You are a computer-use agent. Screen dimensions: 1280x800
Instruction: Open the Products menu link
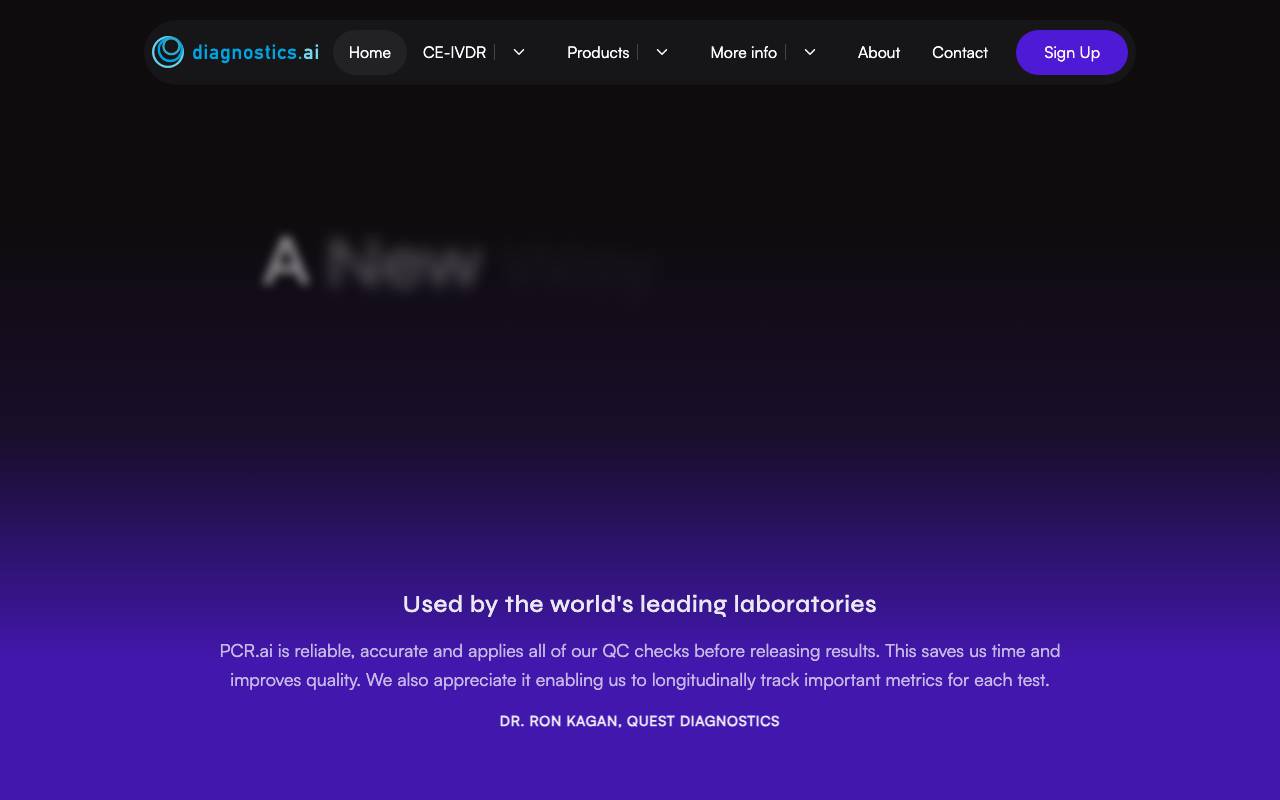click(x=598, y=52)
